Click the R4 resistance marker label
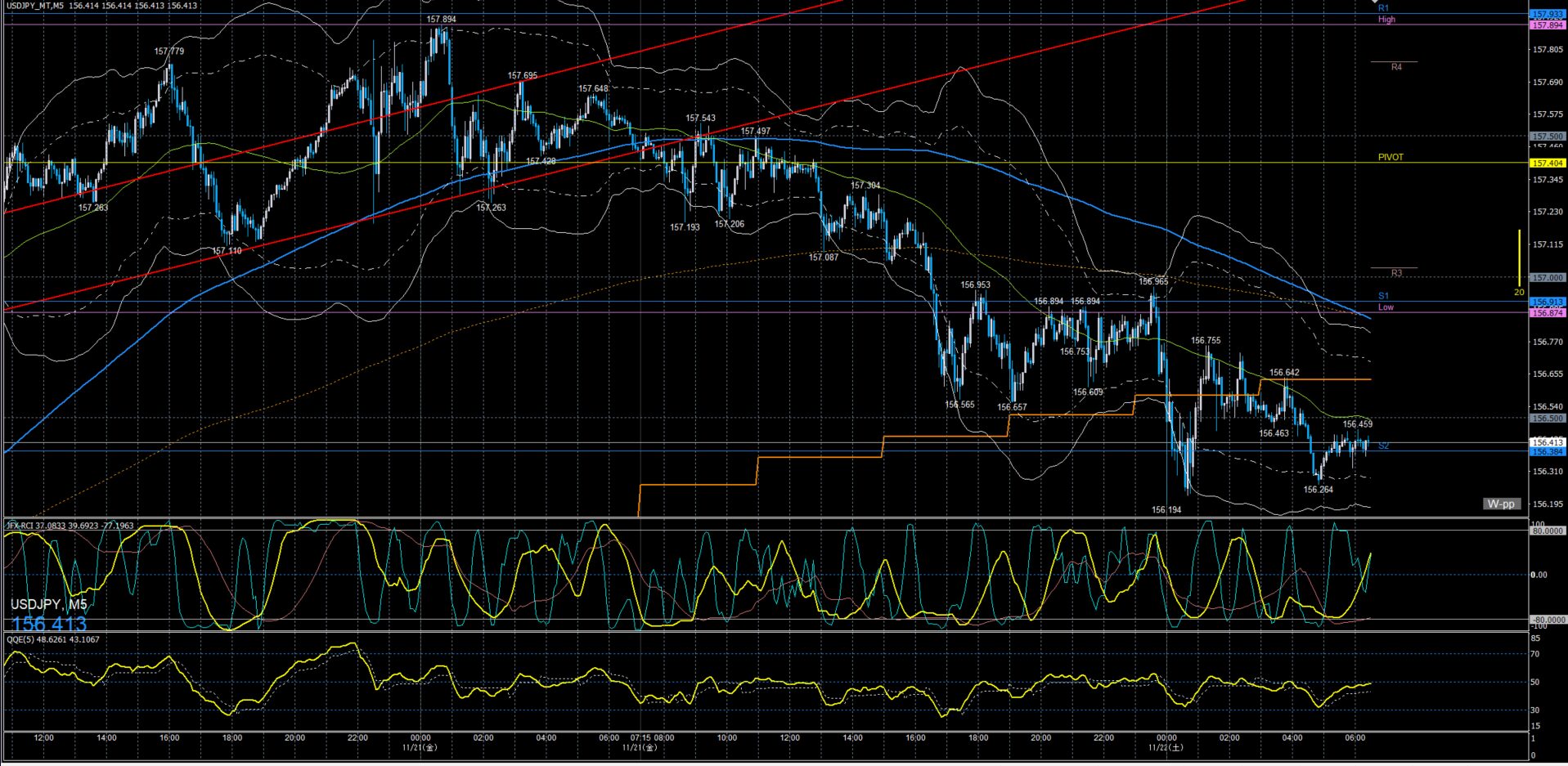The image size is (1568, 766). 1396,67
